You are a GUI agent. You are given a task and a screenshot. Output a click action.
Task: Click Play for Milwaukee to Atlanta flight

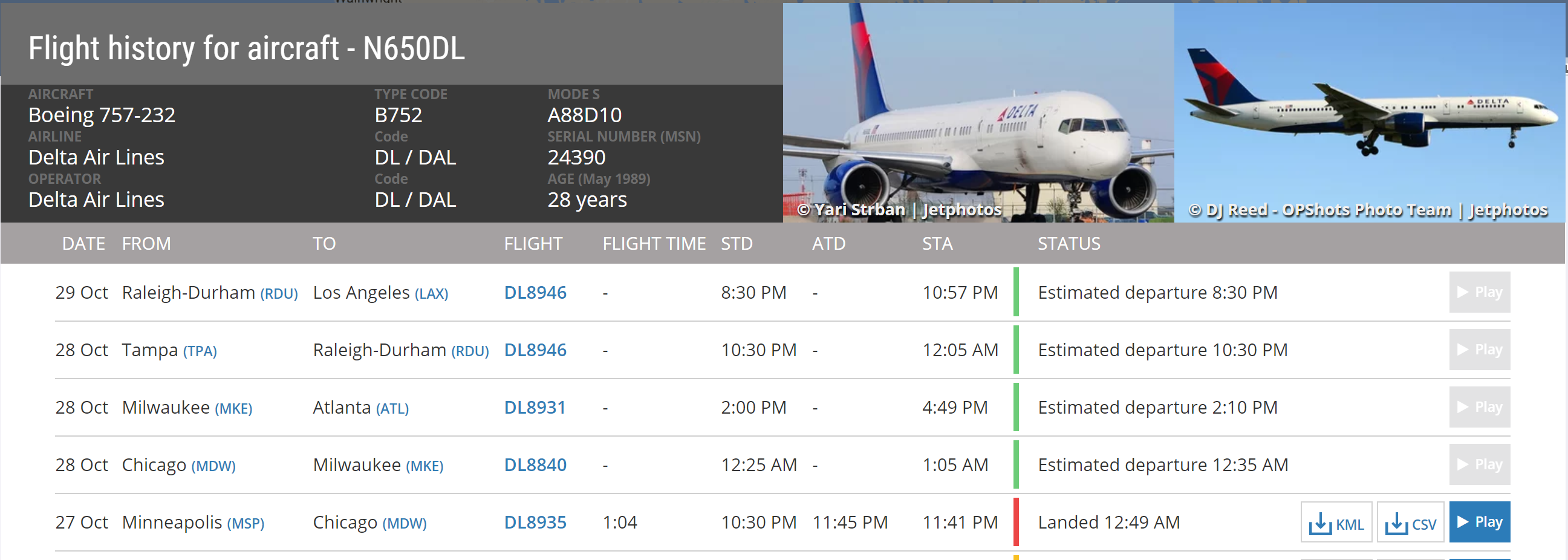1479,407
